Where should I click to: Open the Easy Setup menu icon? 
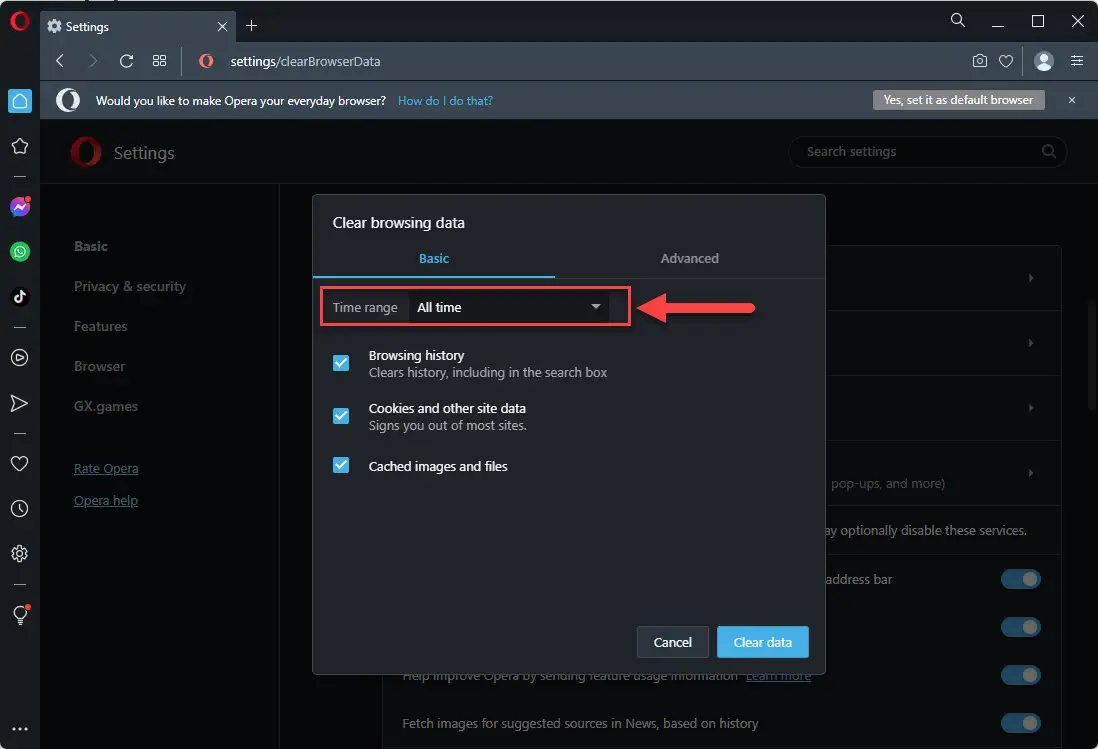(1076, 61)
